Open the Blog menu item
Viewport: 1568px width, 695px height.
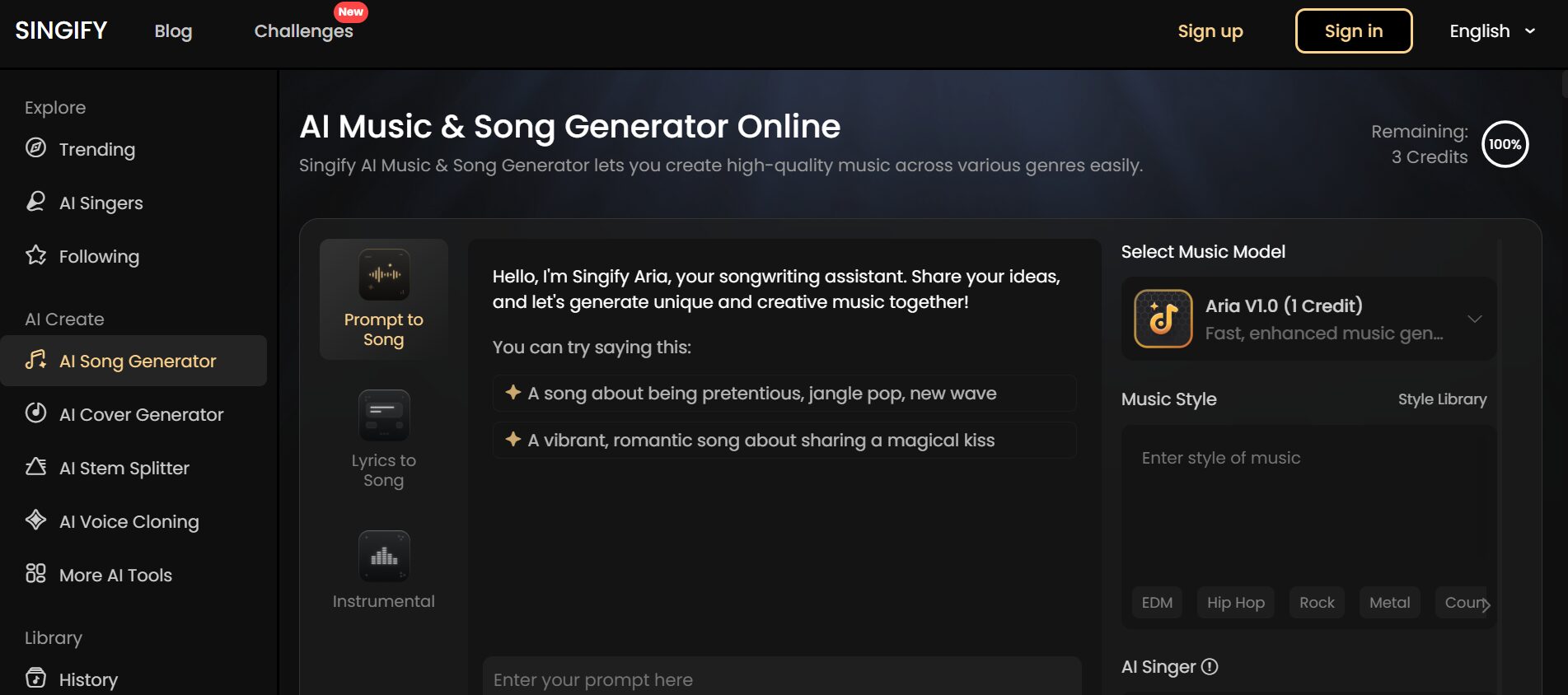coord(173,31)
